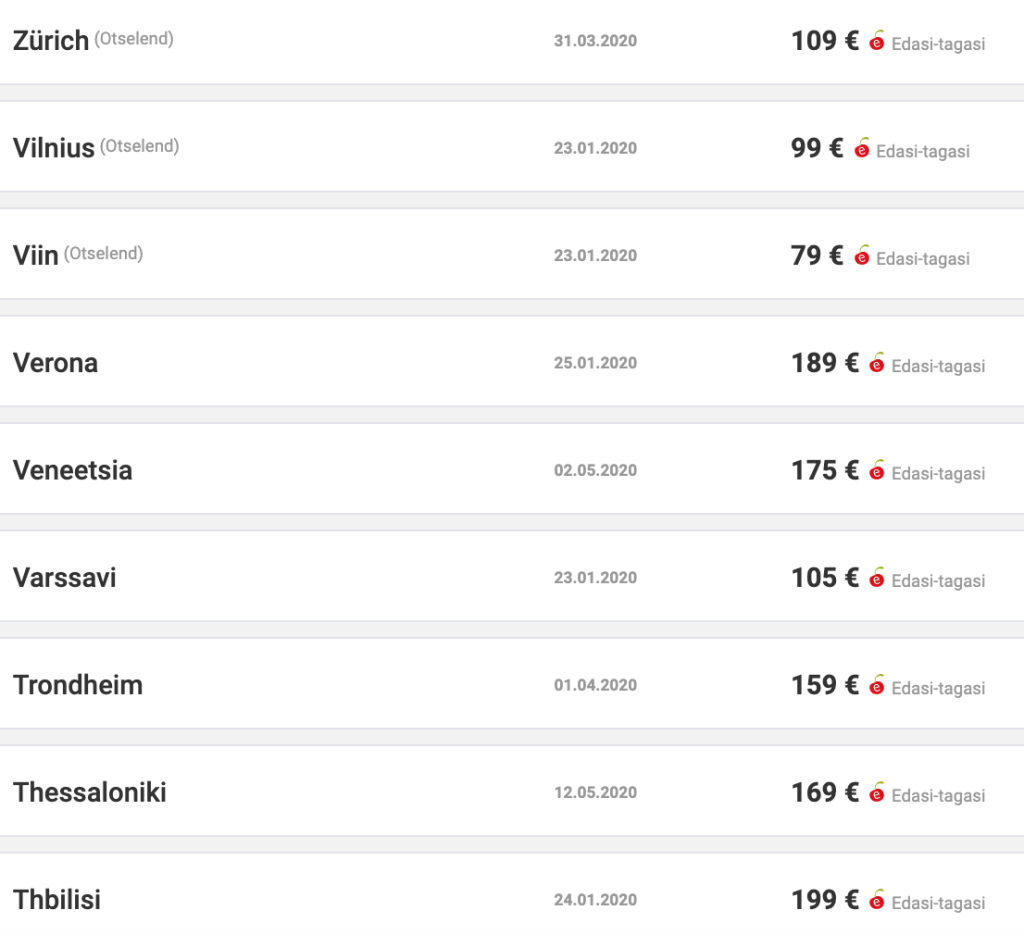Click the cherry icon beside Veneetsia's 175 €
Screen dimensions: 1024x935
877,470
